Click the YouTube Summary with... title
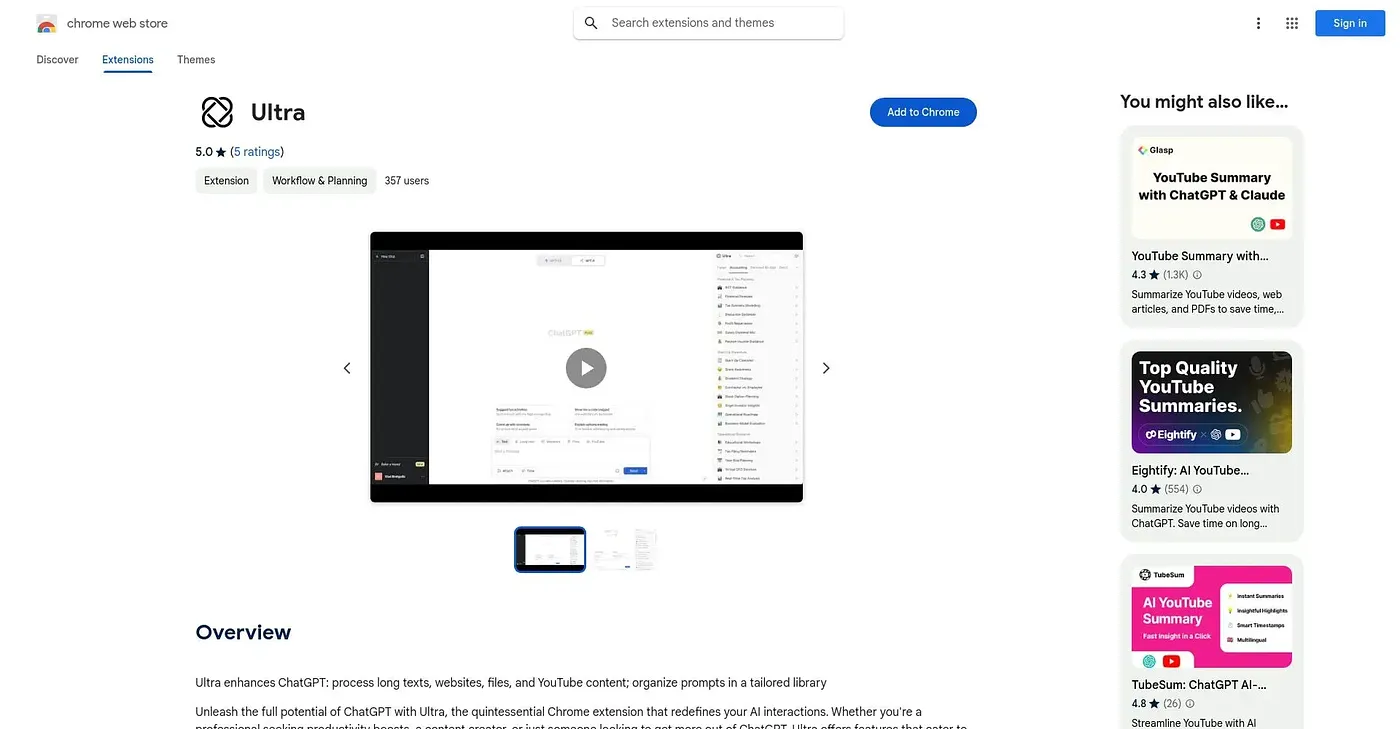Screen dimensions: 1400x729 [x=1200, y=256]
